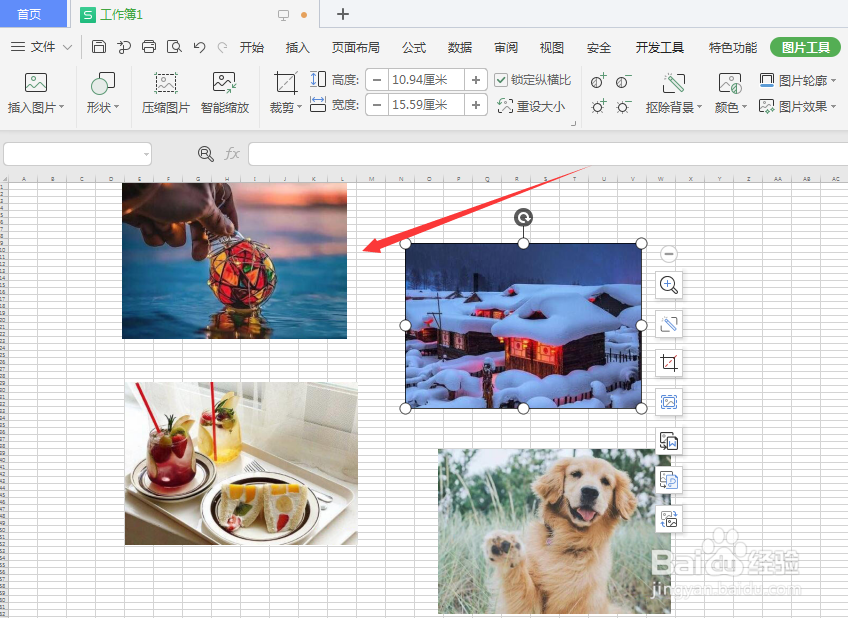848x618 pixels.
Task: Redo the last action
Action: point(222,47)
